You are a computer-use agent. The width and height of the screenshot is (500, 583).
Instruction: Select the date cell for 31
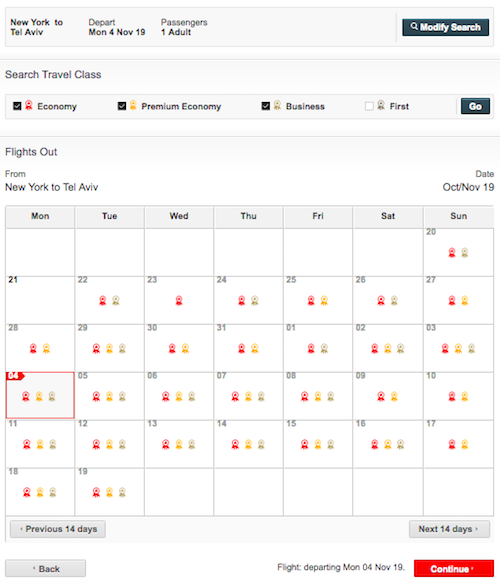248,348
